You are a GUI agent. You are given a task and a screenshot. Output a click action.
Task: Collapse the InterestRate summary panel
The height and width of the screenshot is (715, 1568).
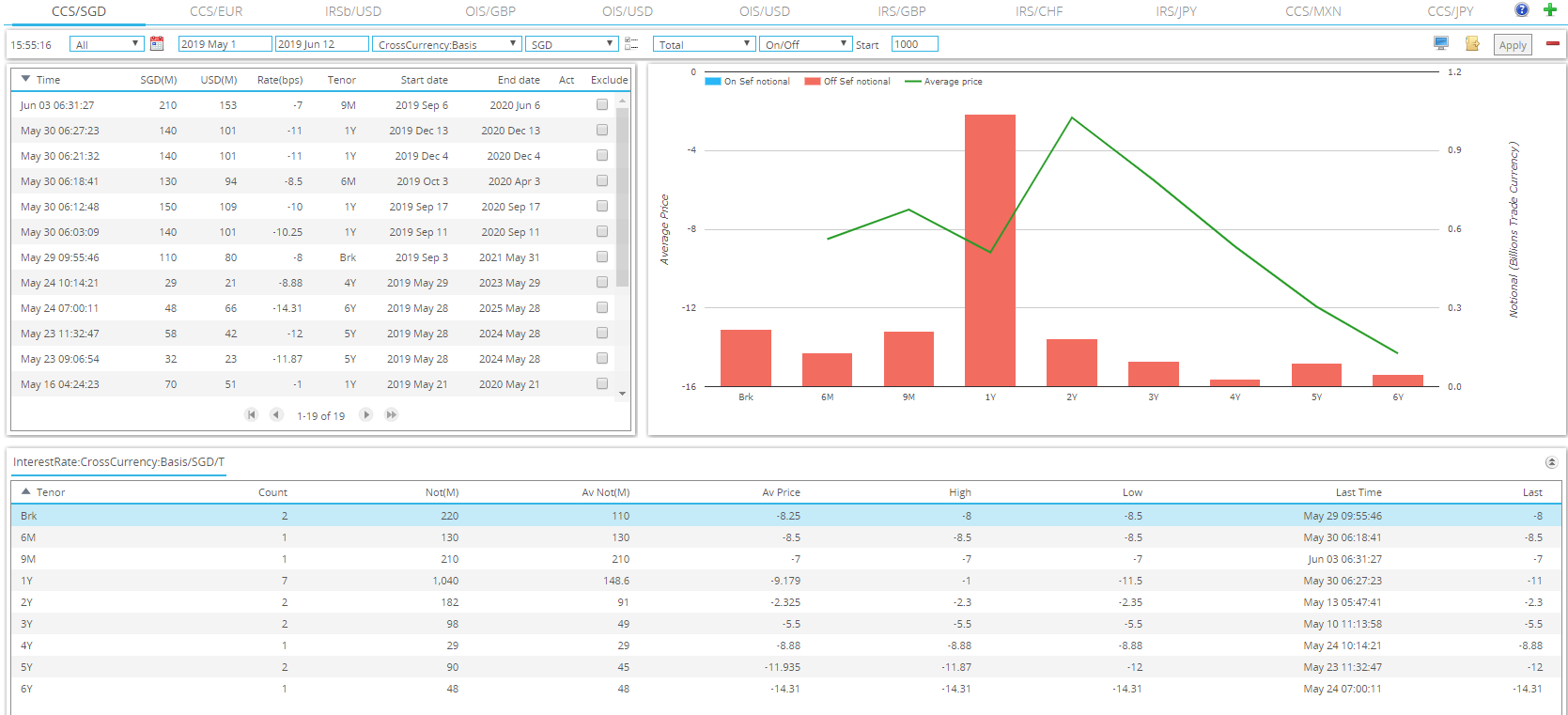[1551, 462]
